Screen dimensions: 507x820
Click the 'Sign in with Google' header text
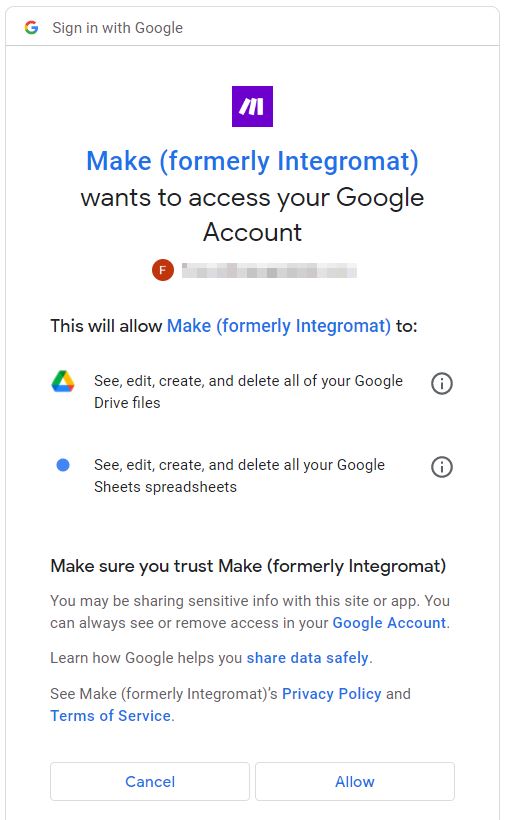pyautogui.click(x=118, y=28)
